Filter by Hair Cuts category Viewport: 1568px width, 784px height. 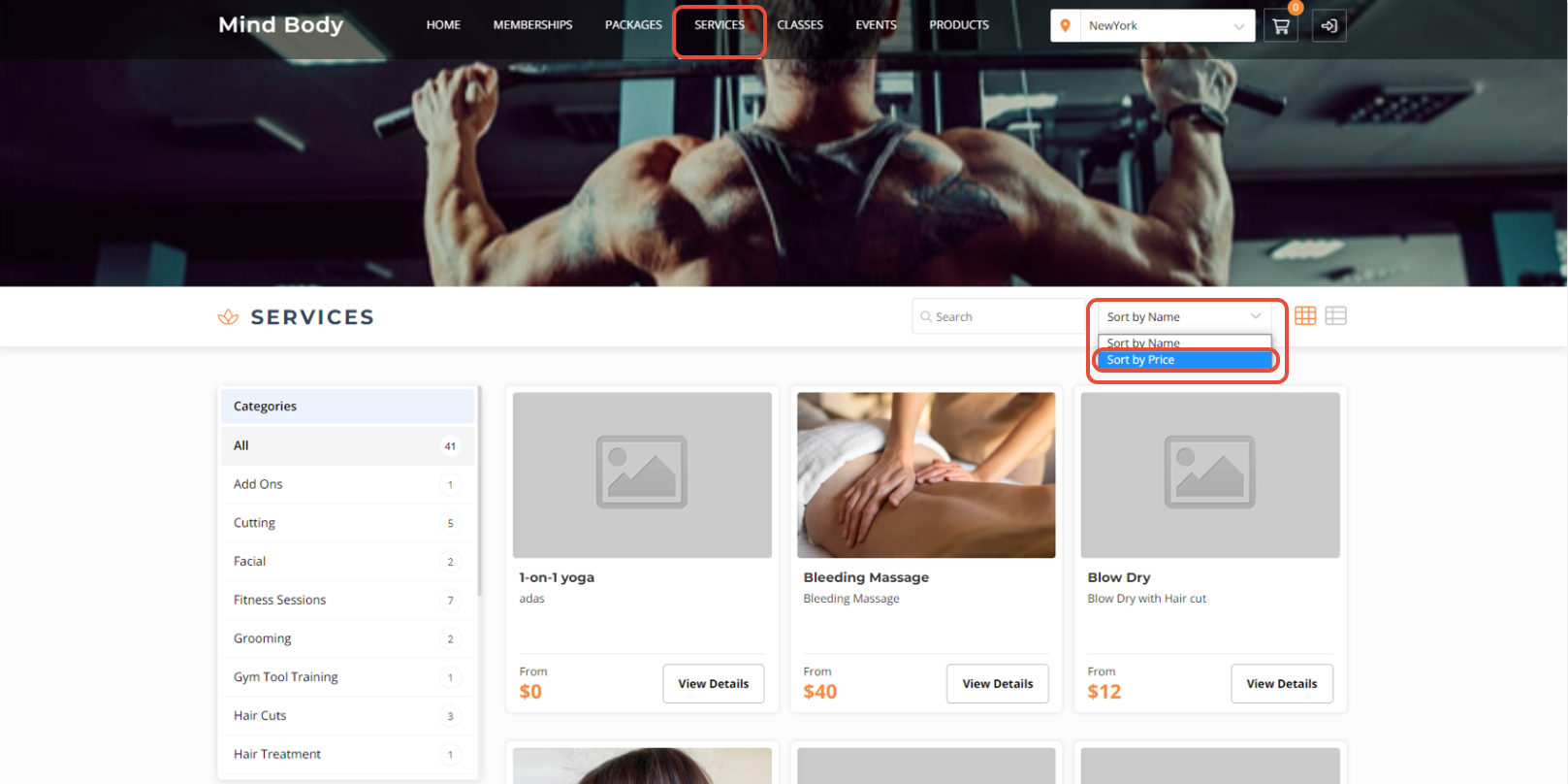[x=347, y=716]
